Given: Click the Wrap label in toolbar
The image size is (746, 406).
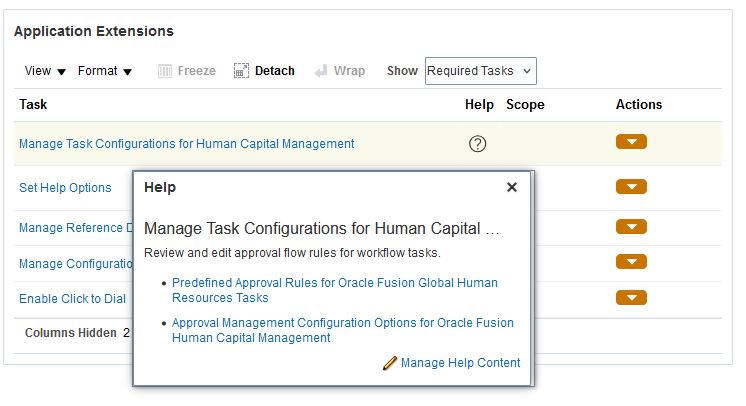Looking at the screenshot, I should point(349,71).
